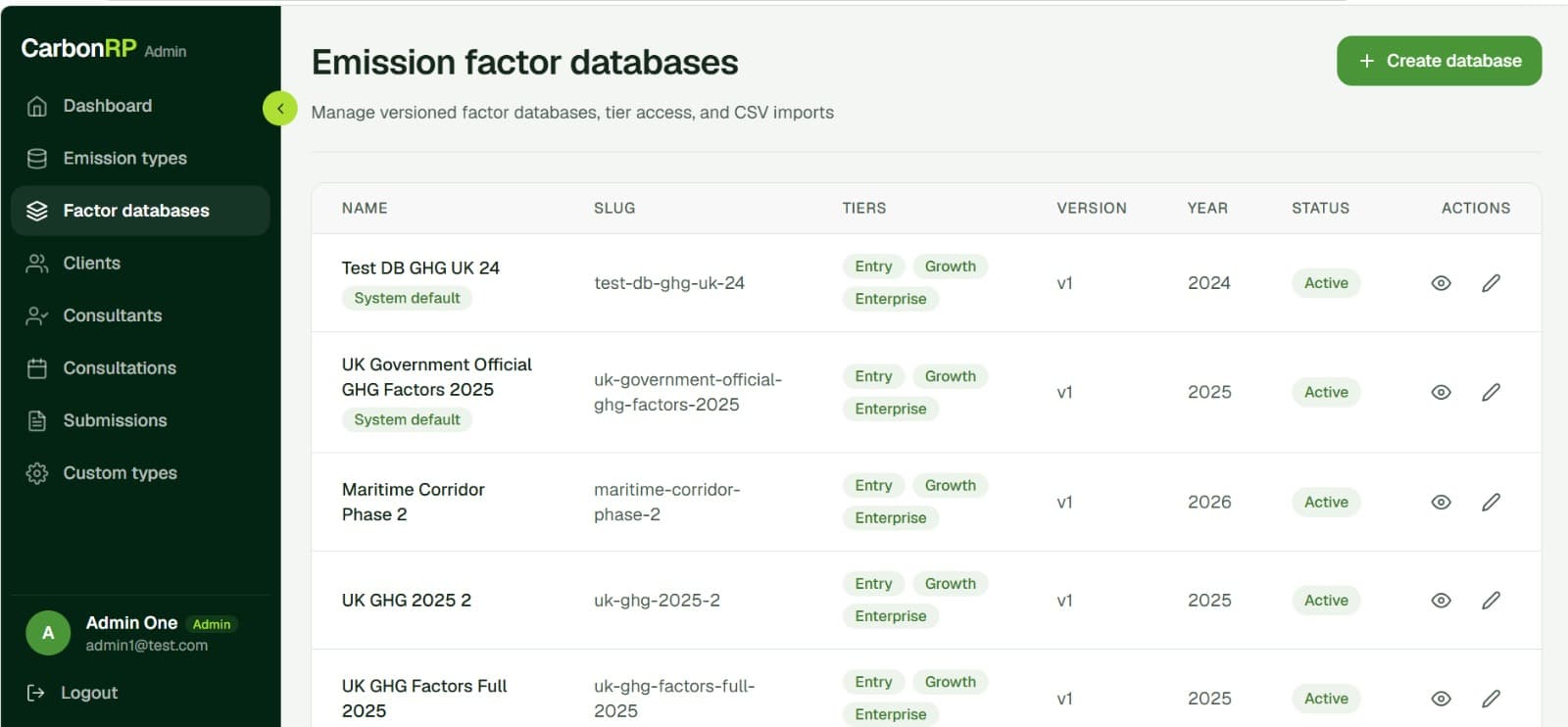The height and width of the screenshot is (727, 1568).
Task: Click the Entry tier in Maritime Corridor row
Action: (873, 485)
